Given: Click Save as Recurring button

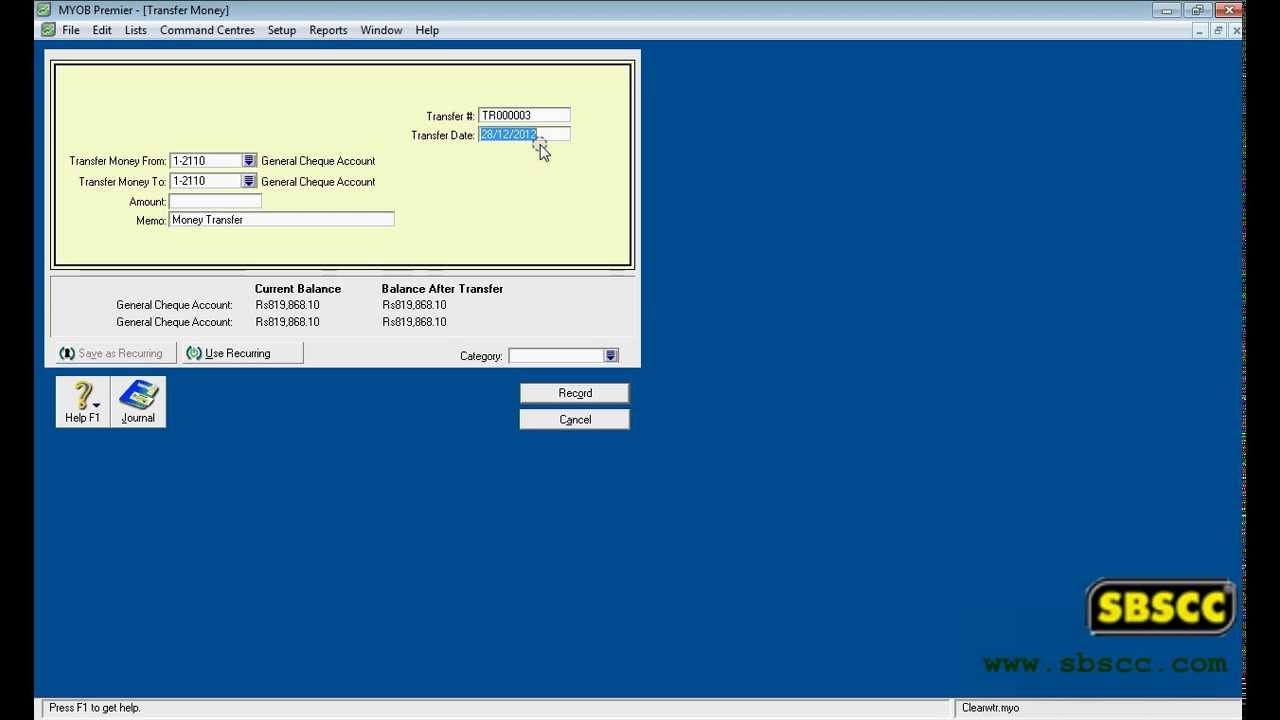Looking at the screenshot, I should [x=115, y=353].
